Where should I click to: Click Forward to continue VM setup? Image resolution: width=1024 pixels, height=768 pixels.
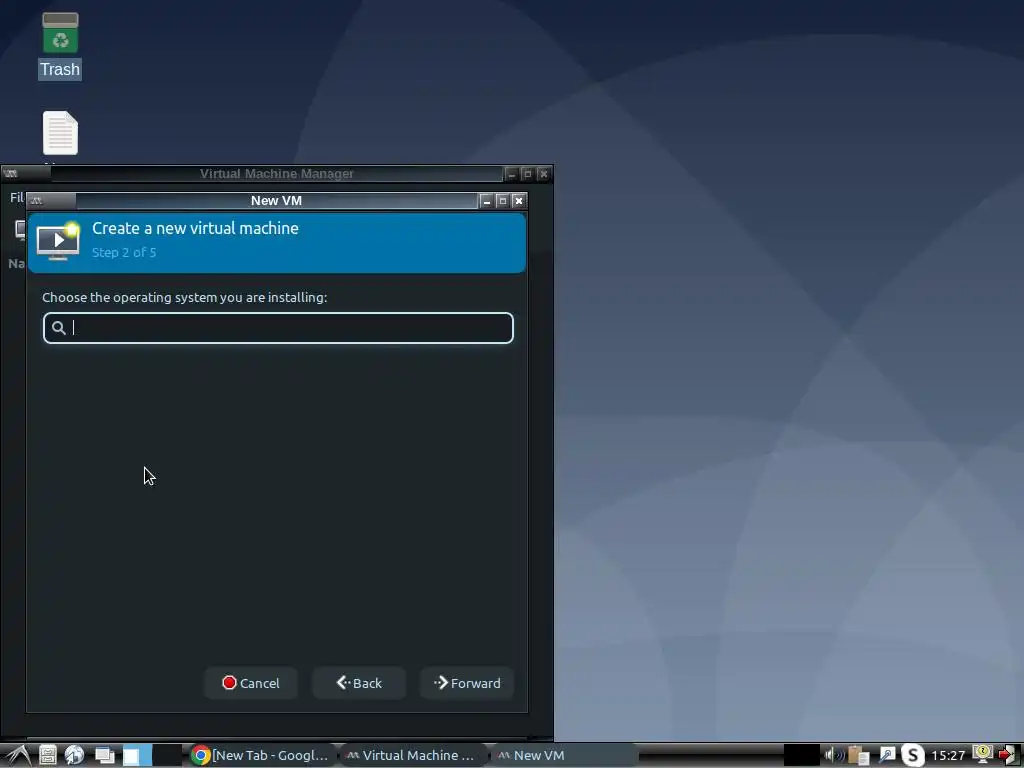pos(466,683)
